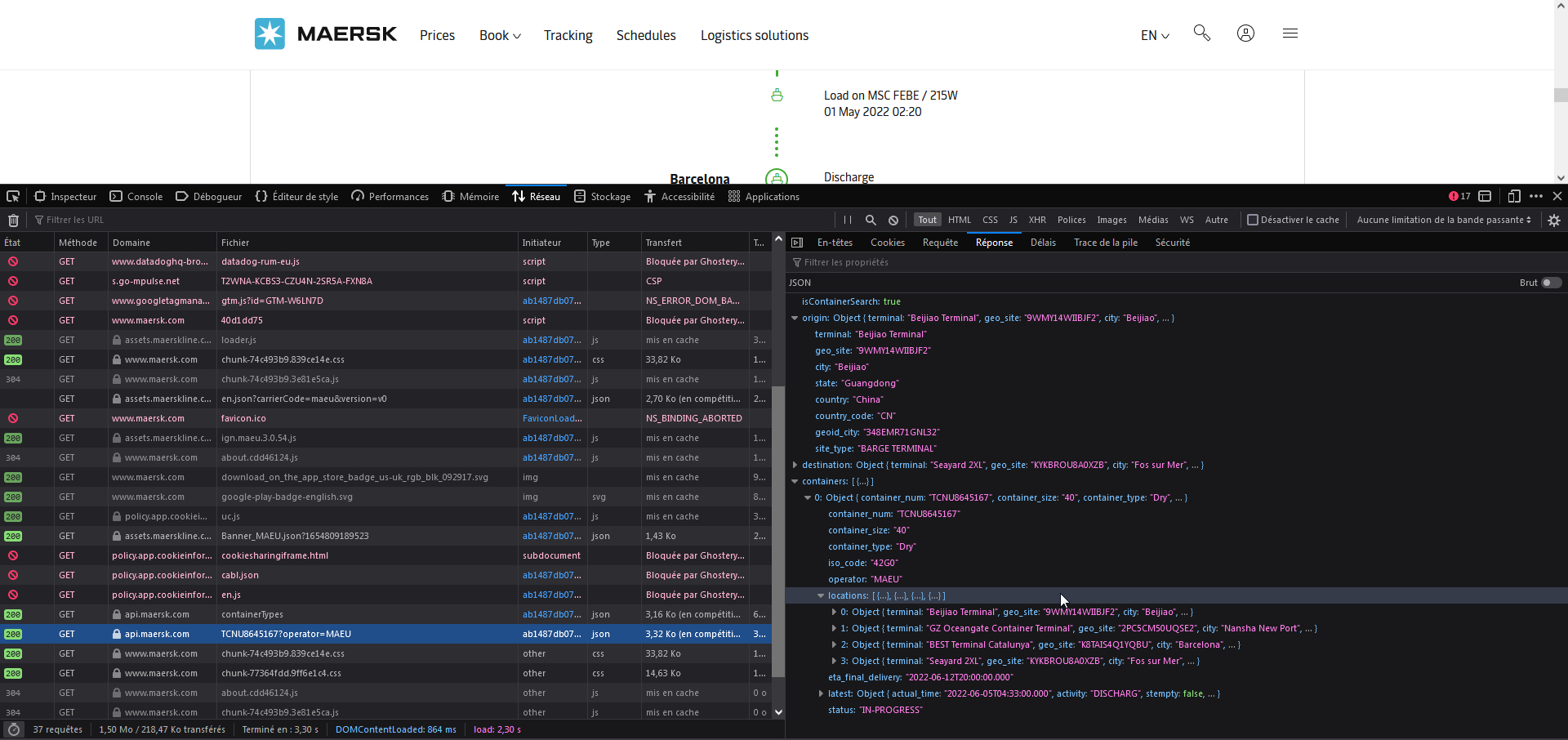Close the developer tools
Image resolution: width=1568 pixels, height=740 pixels.
1557,196
